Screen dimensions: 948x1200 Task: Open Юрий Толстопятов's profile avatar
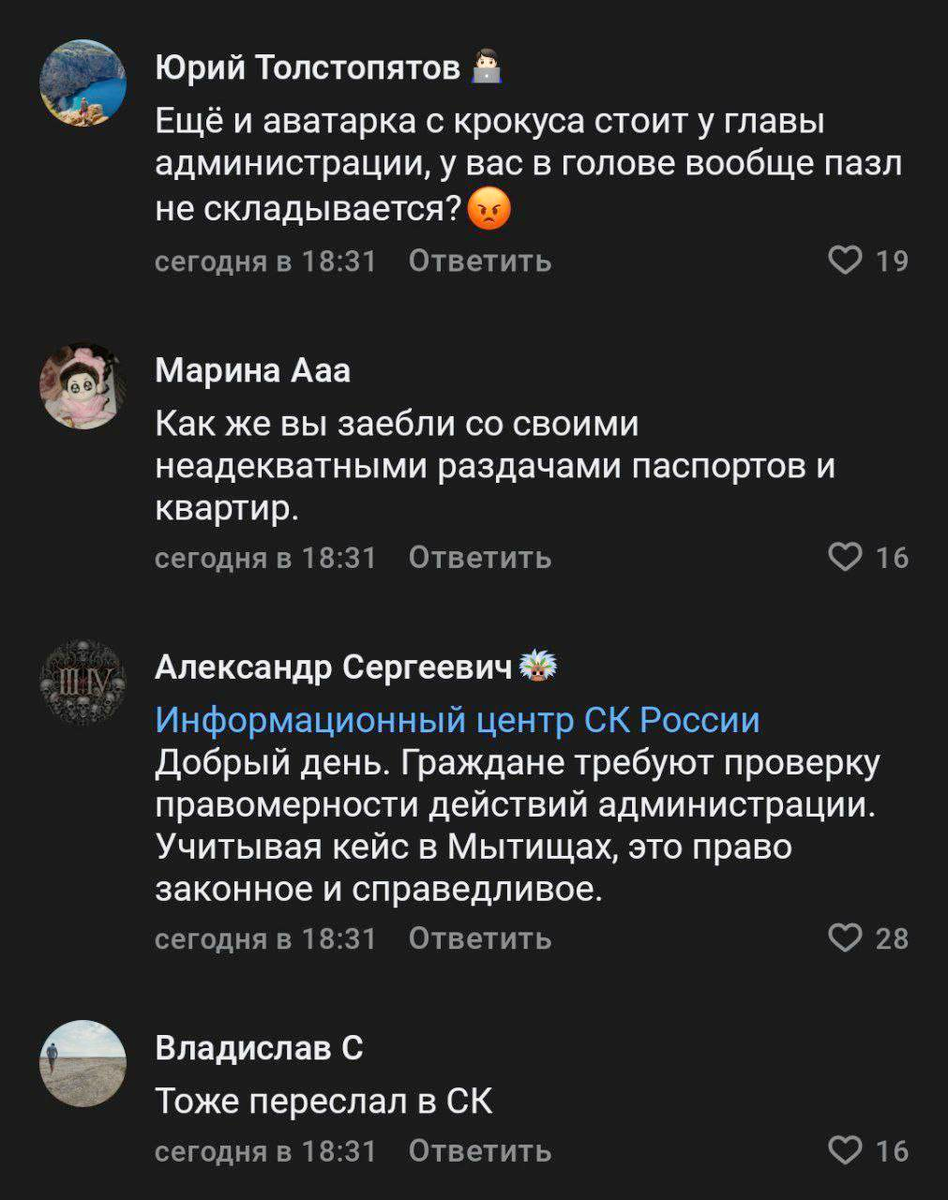pos(82,83)
